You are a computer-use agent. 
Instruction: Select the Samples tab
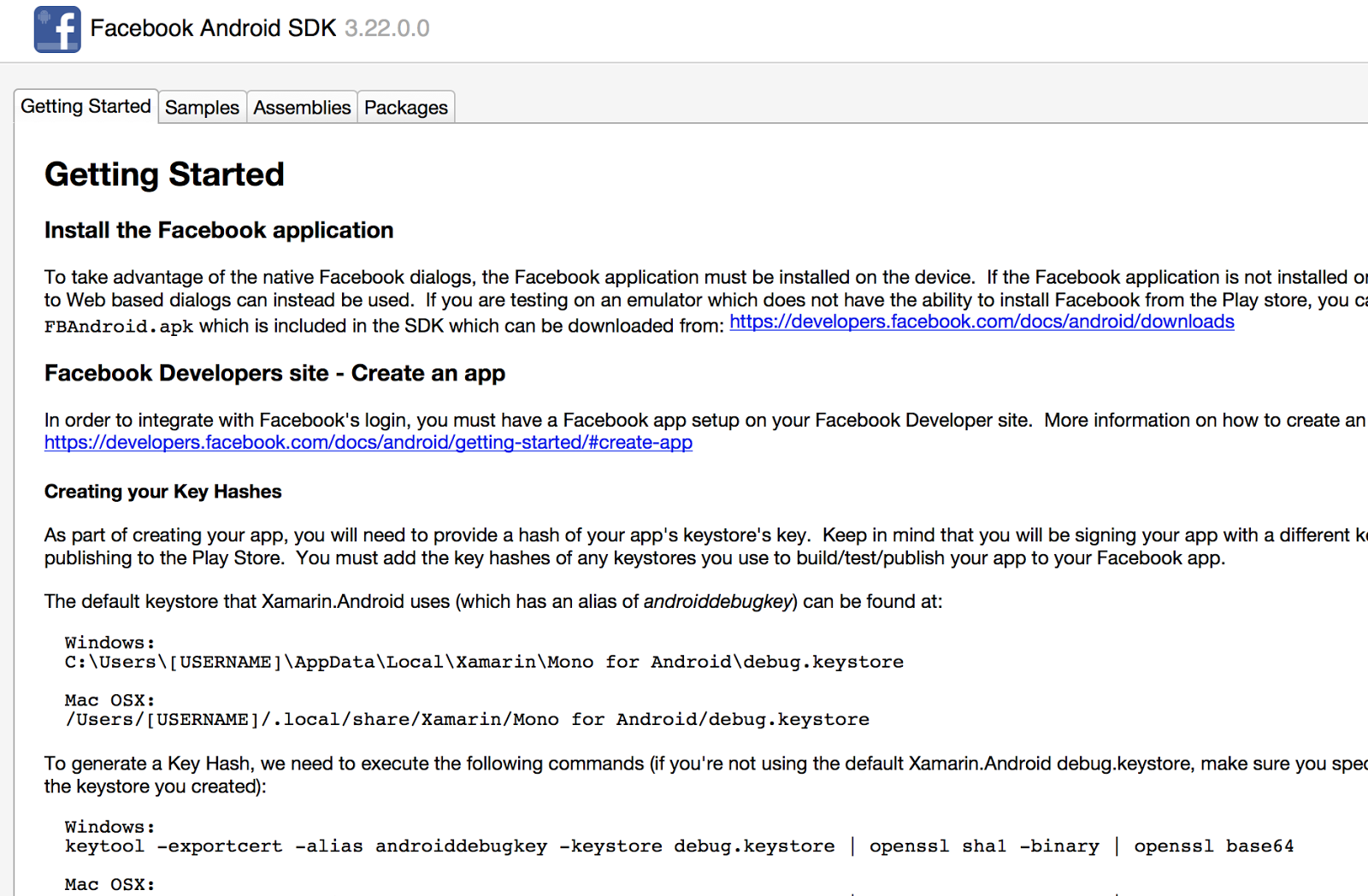coord(202,106)
